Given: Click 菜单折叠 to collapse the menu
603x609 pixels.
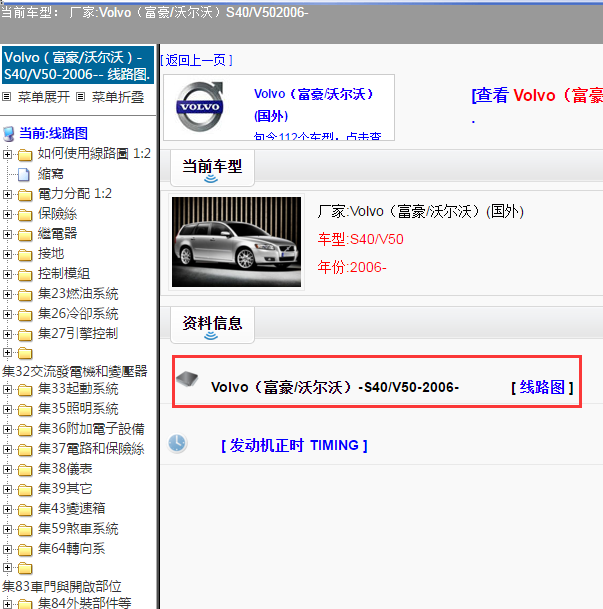Looking at the screenshot, I should pyautogui.click(x=118, y=97).
